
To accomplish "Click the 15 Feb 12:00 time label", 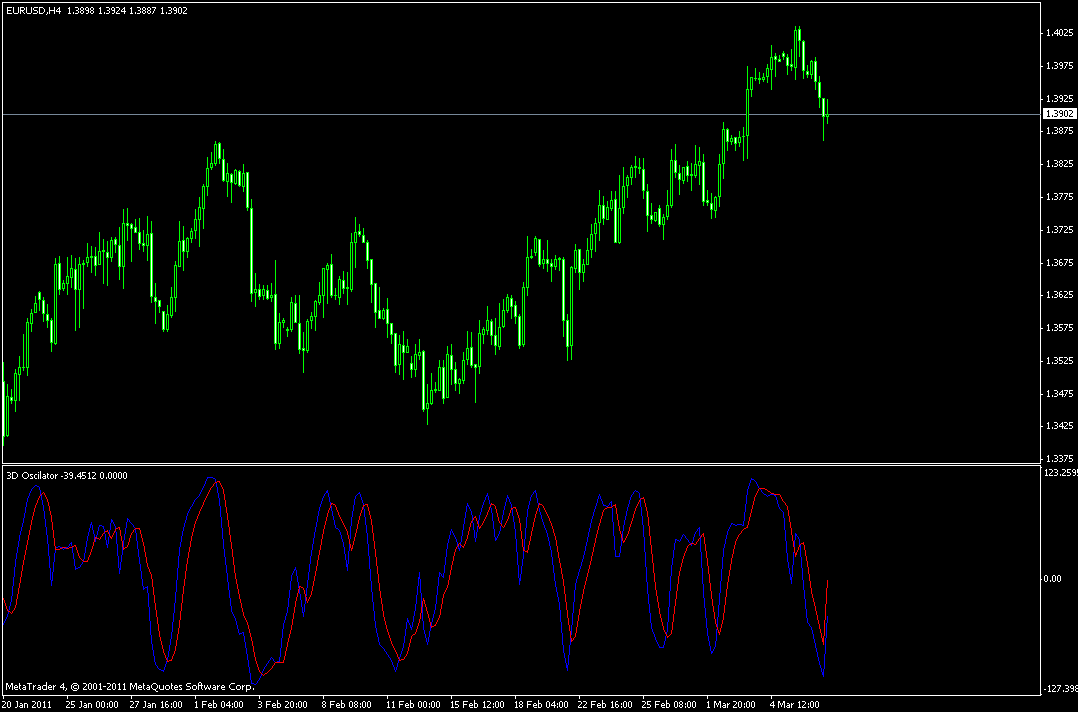I will pyautogui.click(x=476, y=704).
